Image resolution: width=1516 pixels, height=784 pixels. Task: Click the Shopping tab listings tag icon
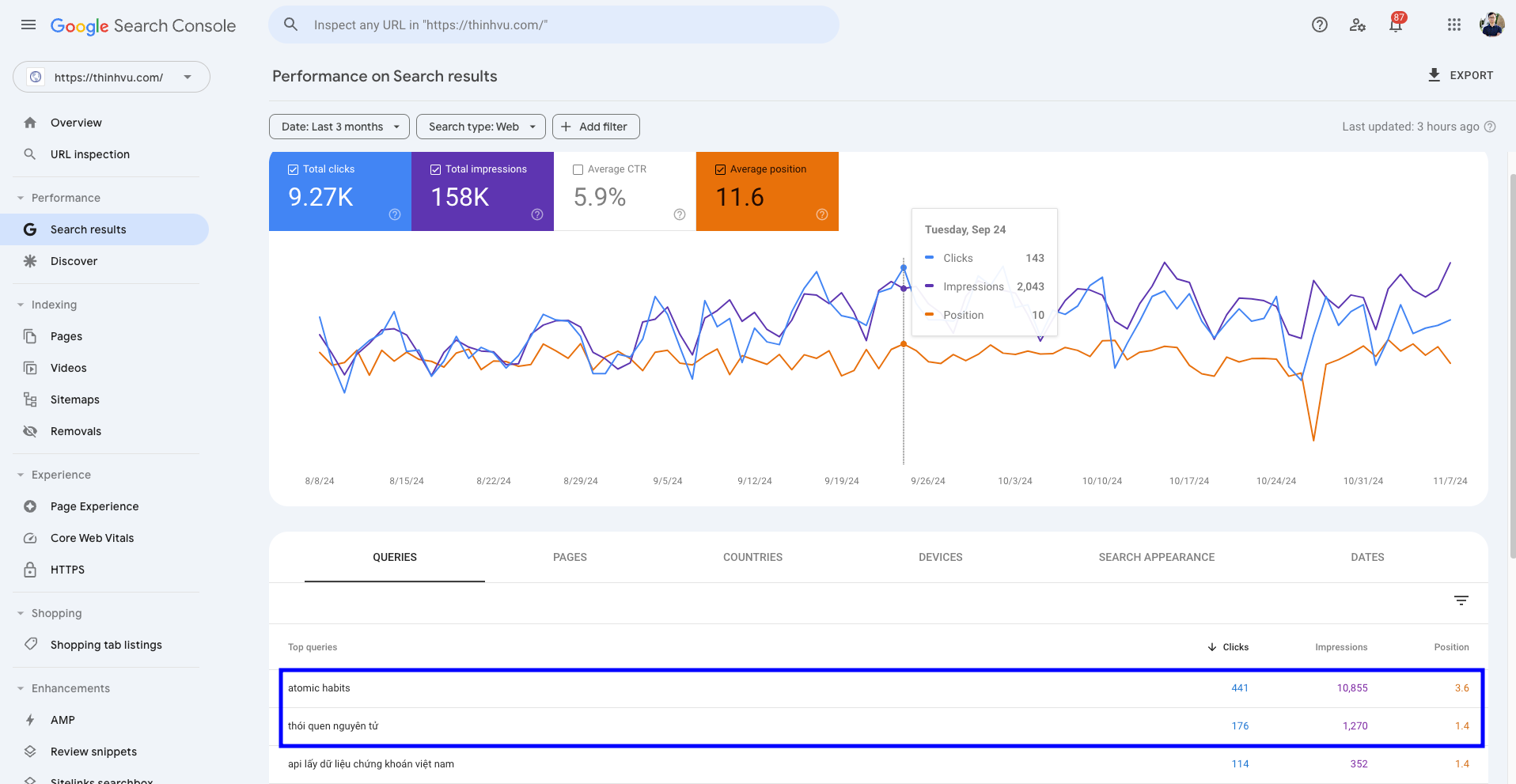click(30, 644)
